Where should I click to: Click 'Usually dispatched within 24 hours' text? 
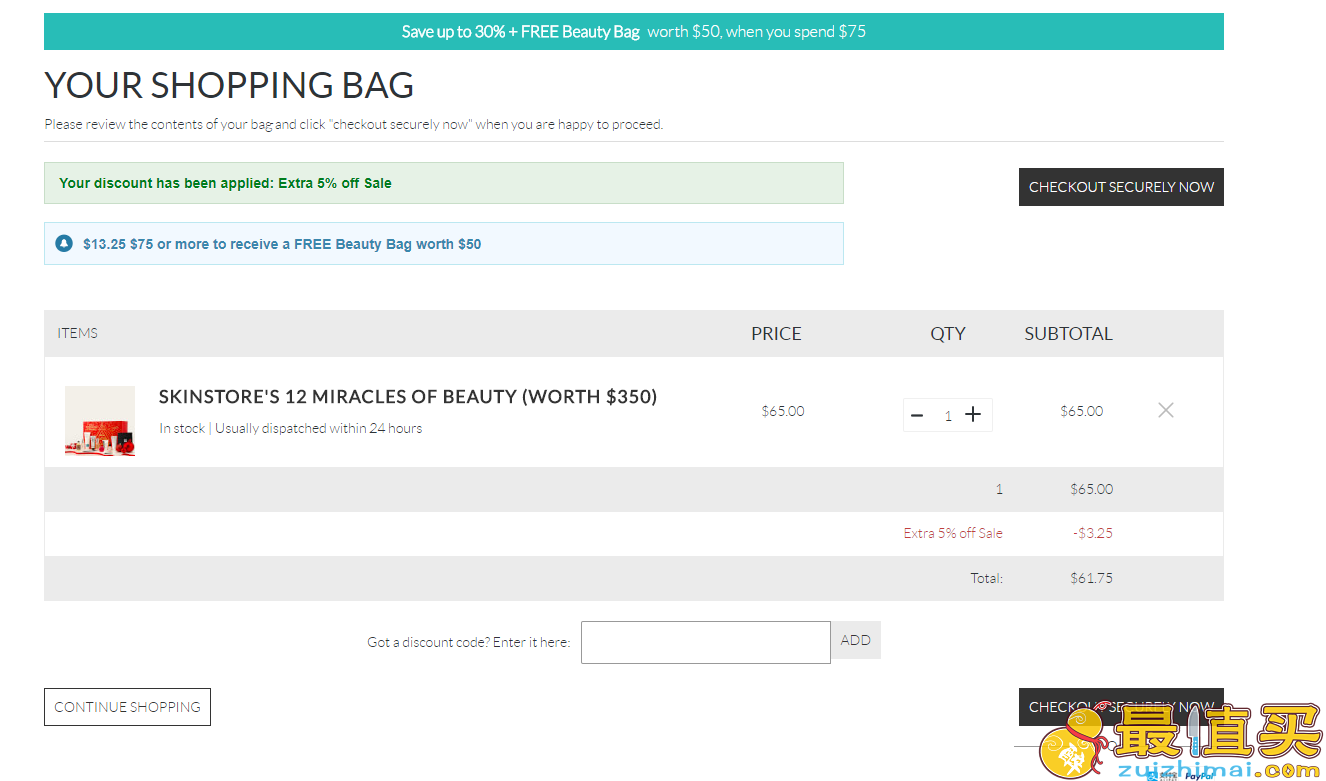319,428
